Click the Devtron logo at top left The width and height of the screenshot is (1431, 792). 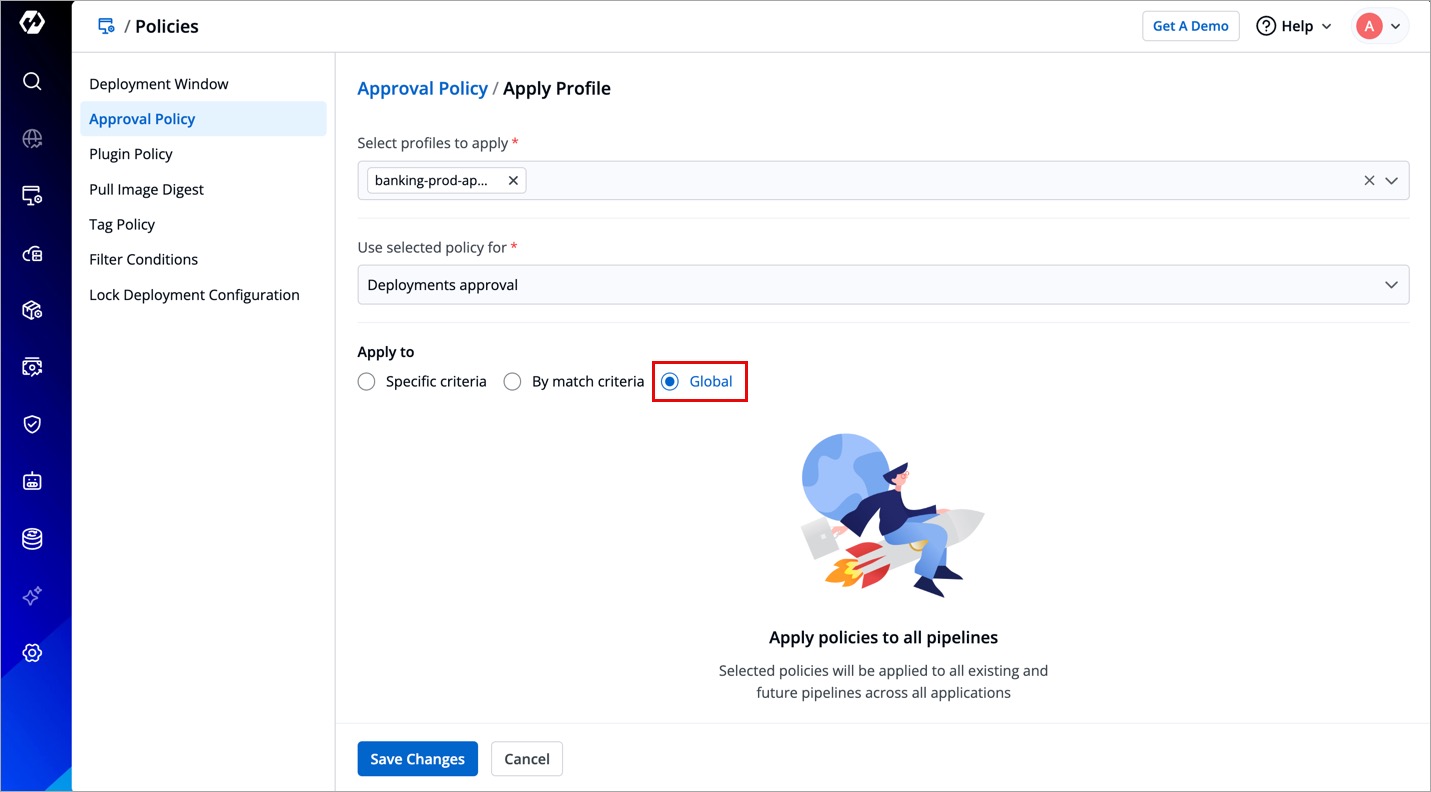[32, 24]
